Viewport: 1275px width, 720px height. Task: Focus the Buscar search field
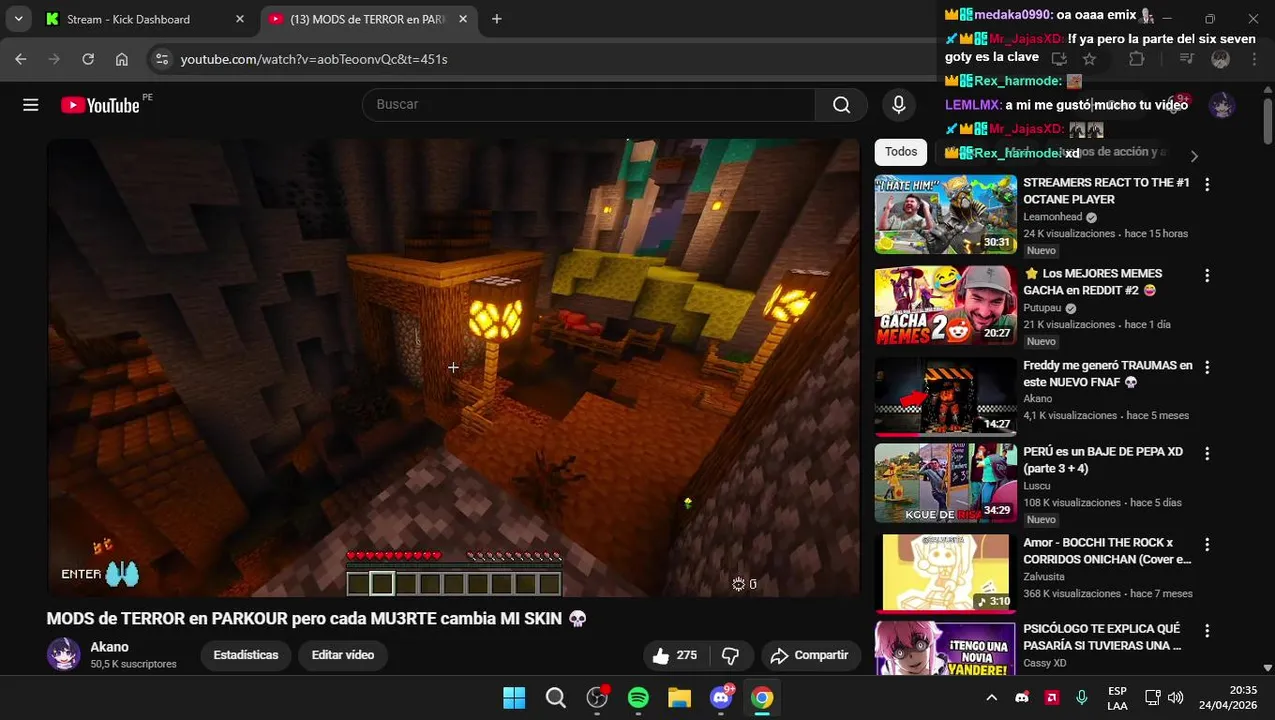(589, 105)
